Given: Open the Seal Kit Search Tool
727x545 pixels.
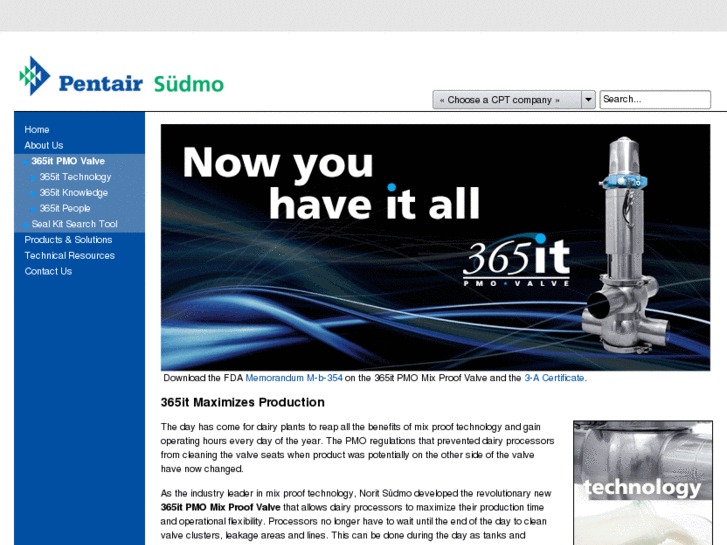Looking at the screenshot, I should coord(74,224).
